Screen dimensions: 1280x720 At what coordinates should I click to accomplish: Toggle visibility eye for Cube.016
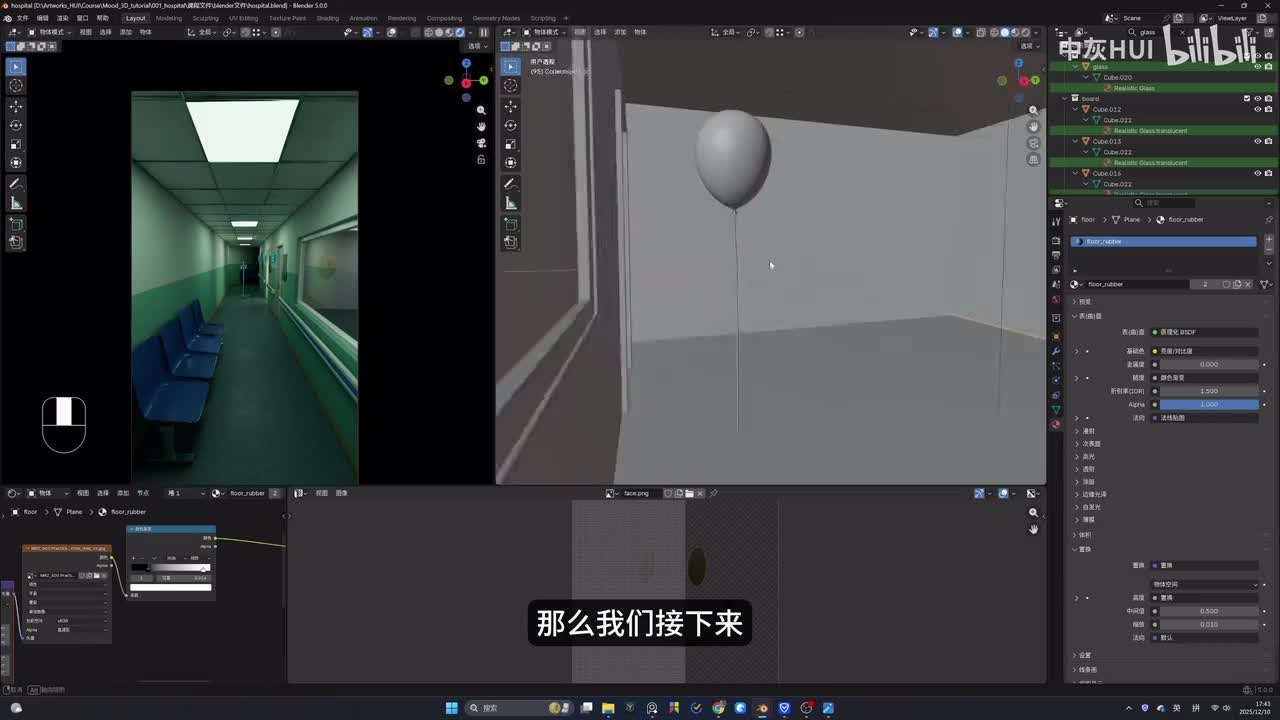click(x=1257, y=173)
